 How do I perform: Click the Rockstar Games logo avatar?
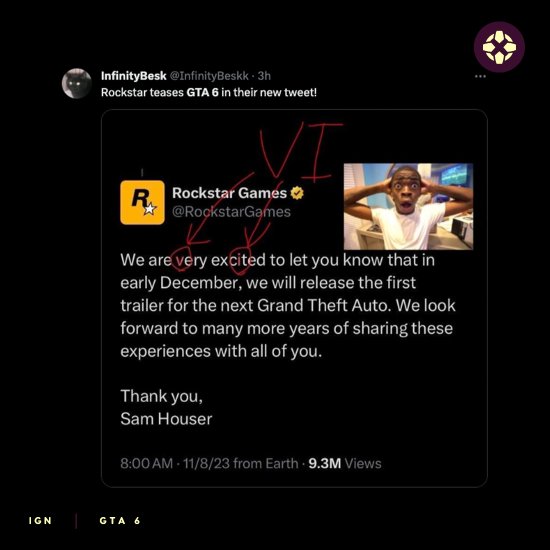[x=142, y=202]
